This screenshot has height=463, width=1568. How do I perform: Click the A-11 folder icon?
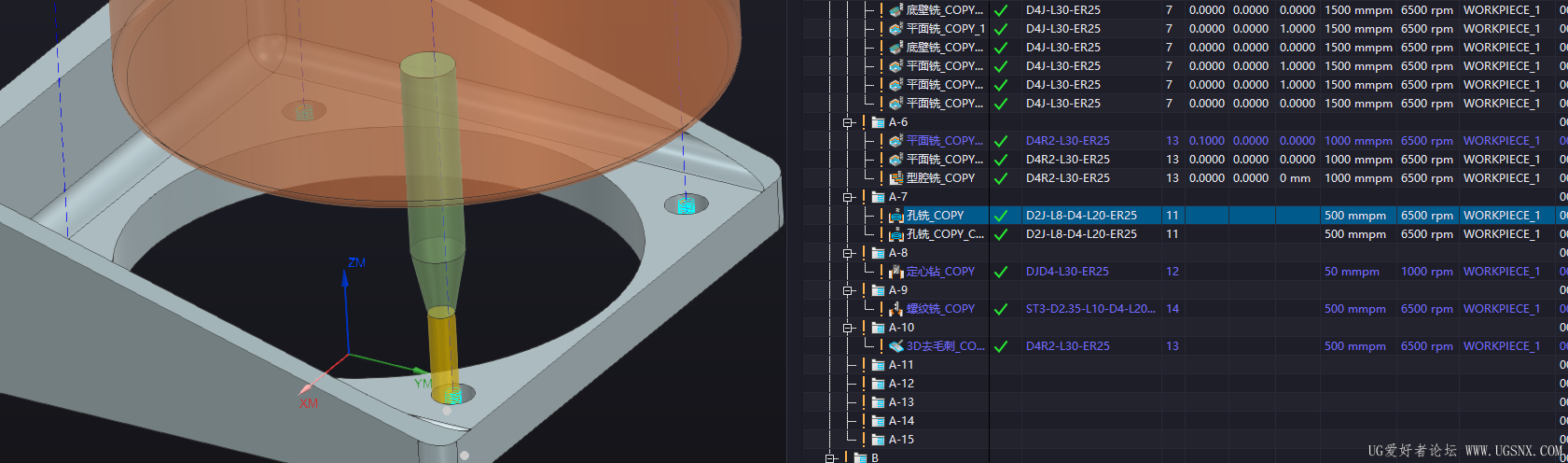878,365
